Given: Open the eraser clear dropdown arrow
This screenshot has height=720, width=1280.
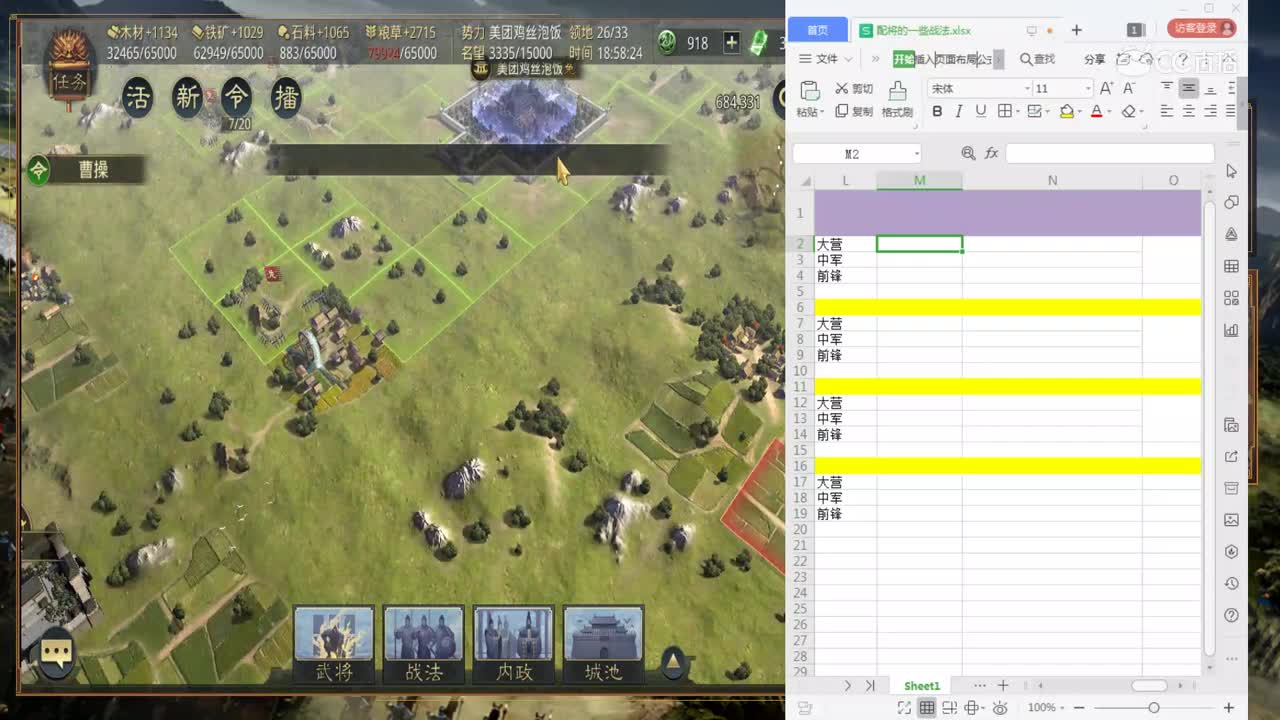Looking at the screenshot, I should pos(1142,112).
